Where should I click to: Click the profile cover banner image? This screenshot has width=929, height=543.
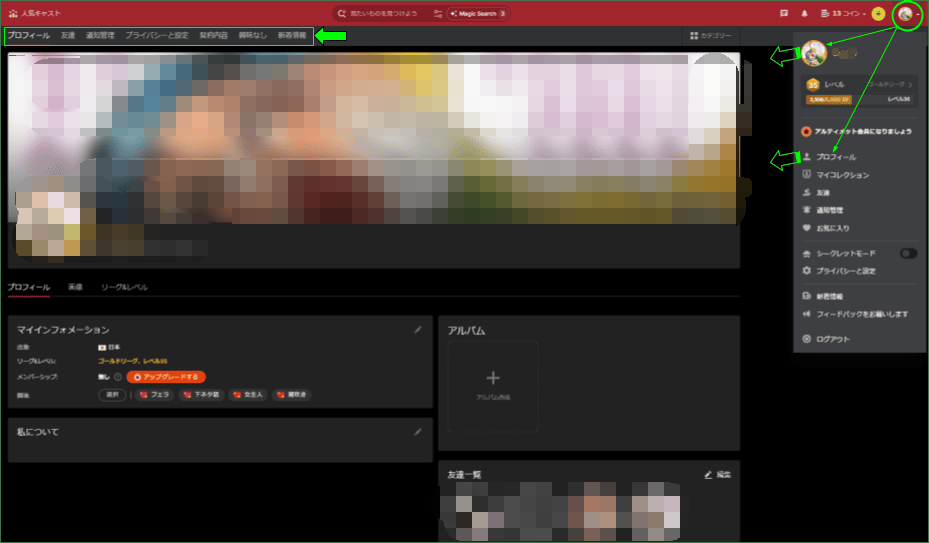click(374, 139)
